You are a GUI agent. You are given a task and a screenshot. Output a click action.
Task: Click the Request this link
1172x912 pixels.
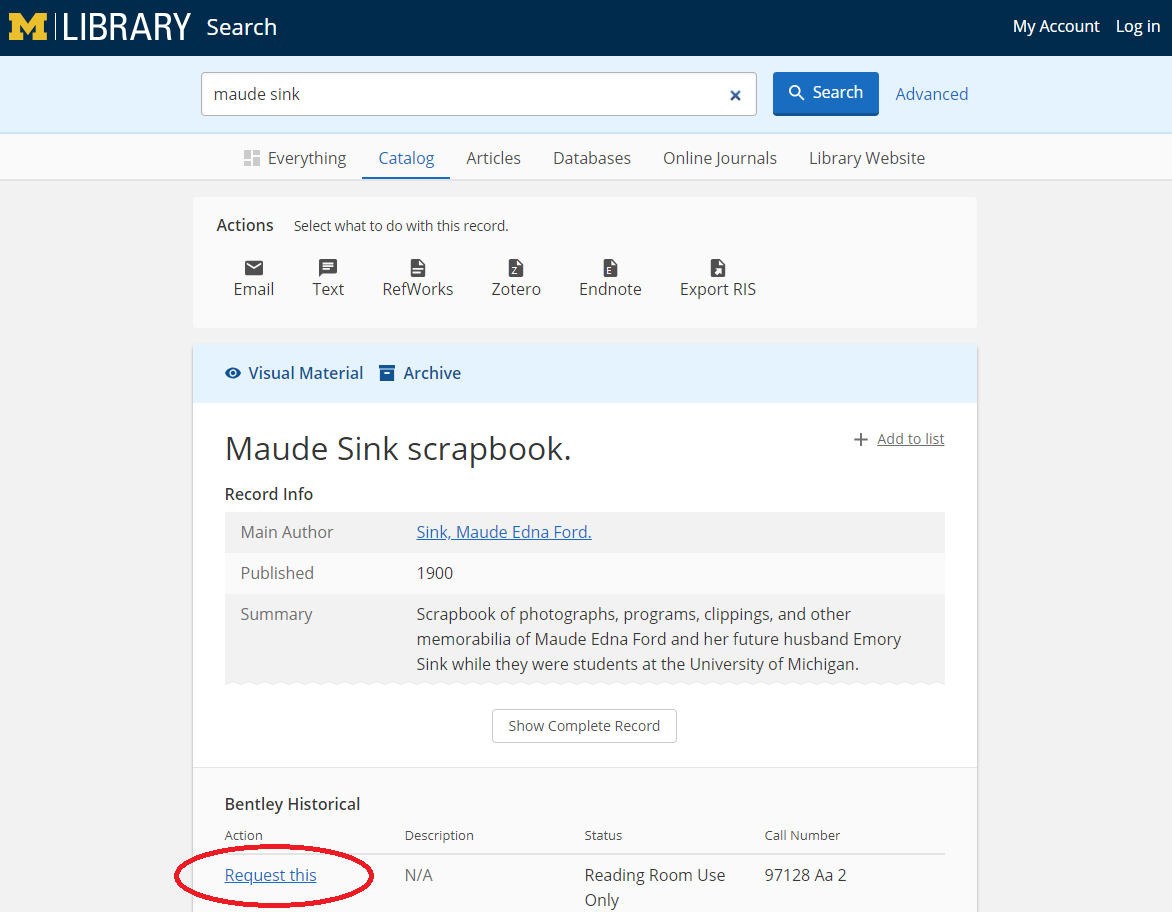tap(270, 875)
